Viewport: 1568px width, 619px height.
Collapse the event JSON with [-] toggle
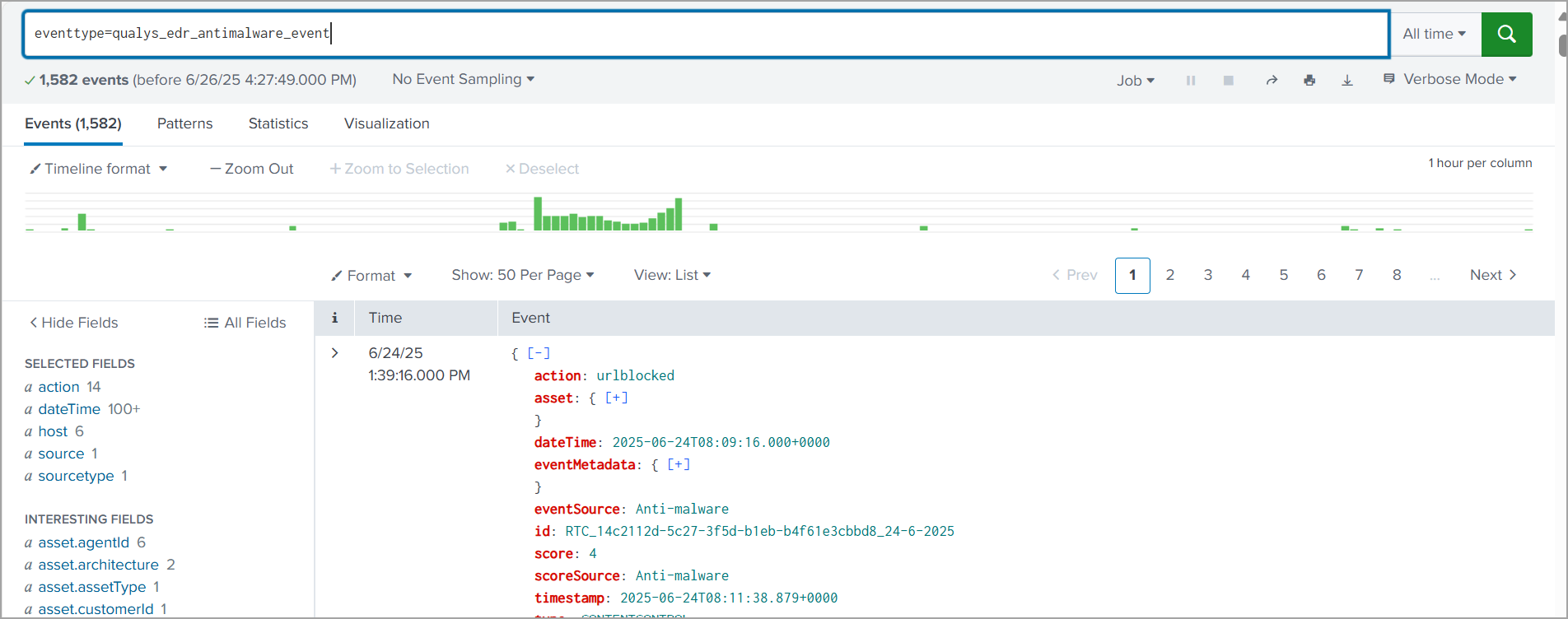click(x=539, y=353)
